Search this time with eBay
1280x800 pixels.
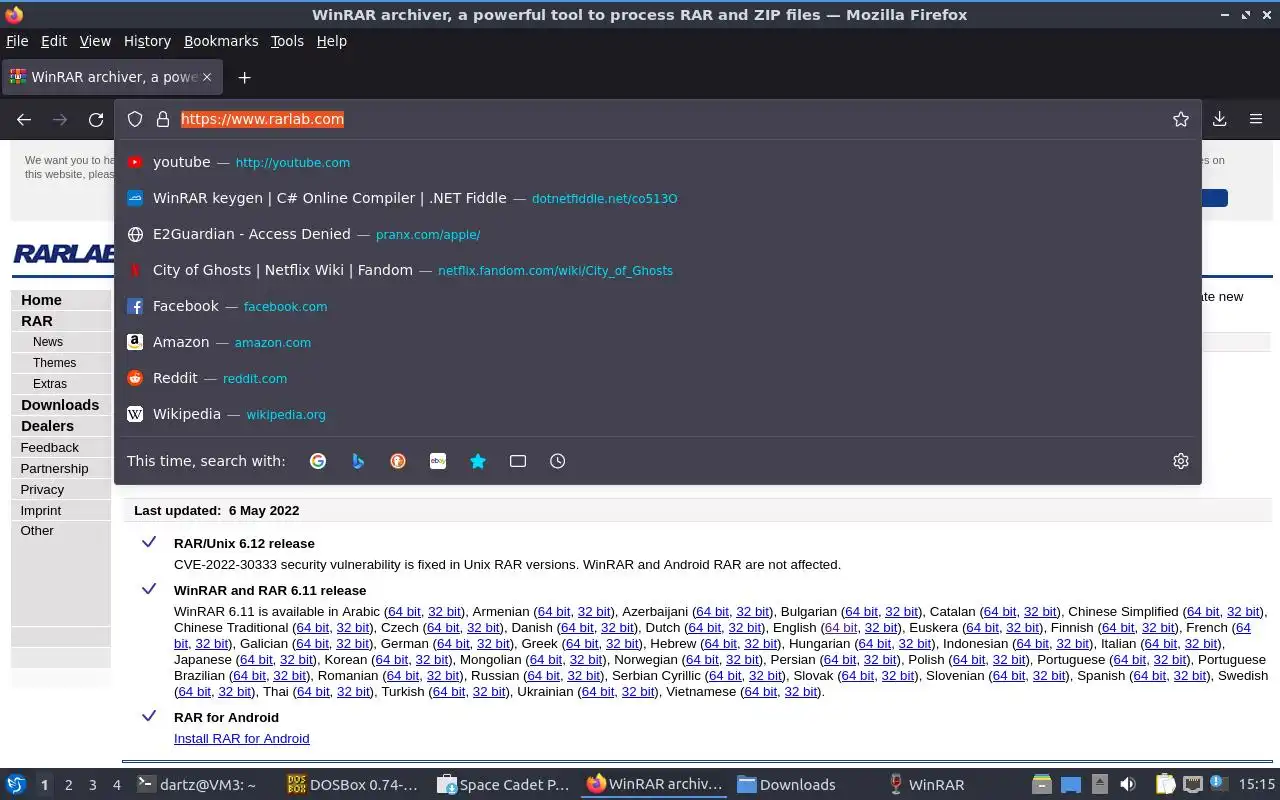[438, 461]
